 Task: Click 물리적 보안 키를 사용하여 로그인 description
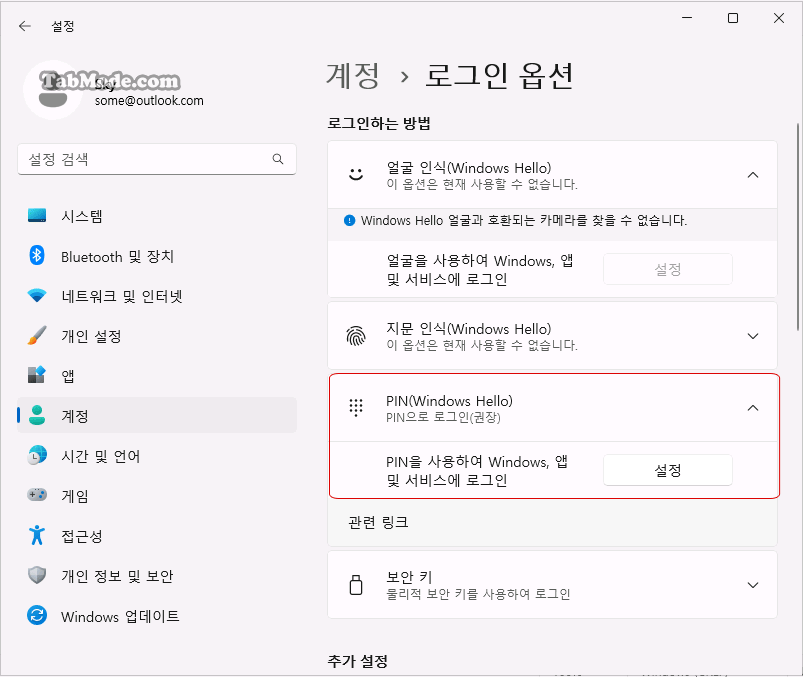coord(478,594)
